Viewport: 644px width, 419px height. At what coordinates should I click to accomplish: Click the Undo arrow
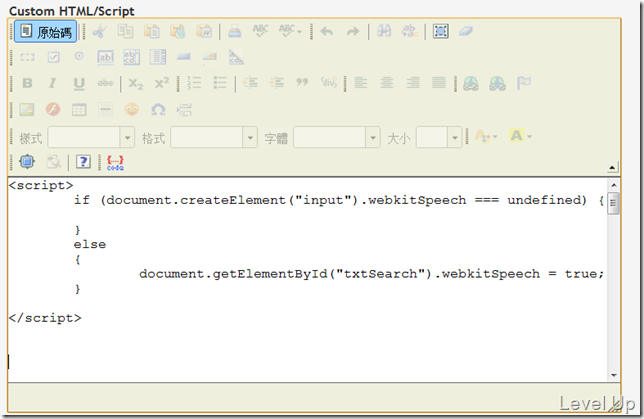[x=327, y=31]
